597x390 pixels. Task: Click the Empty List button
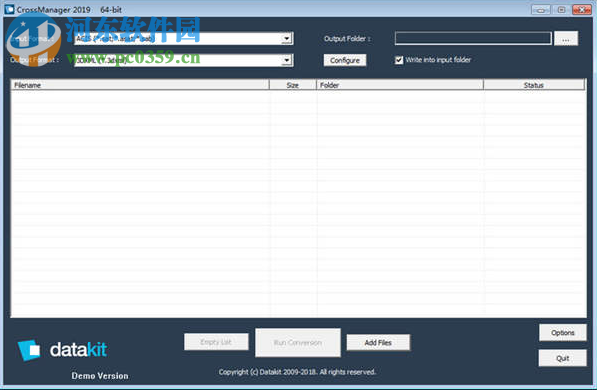coord(216,342)
